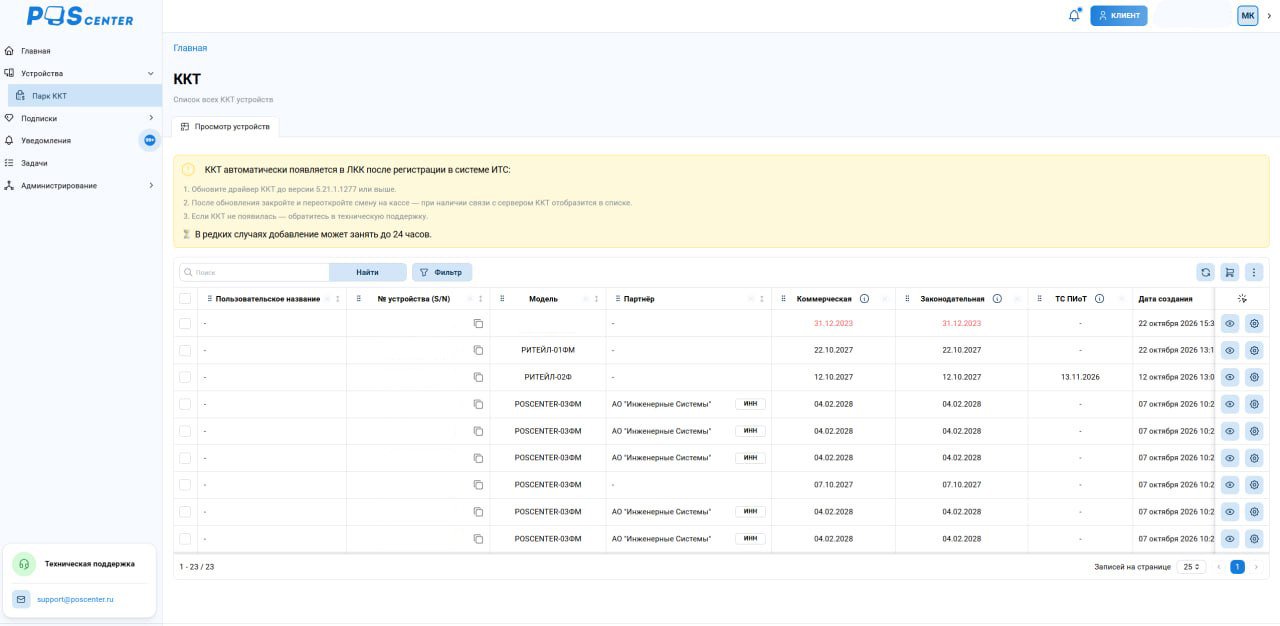The image size is (1280, 626).
Task: Expand the user menu chevron beside МК
Action: [1269, 16]
